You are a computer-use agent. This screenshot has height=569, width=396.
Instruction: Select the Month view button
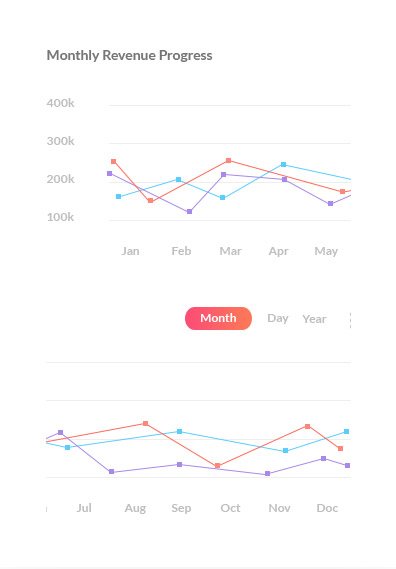pyautogui.click(x=218, y=318)
